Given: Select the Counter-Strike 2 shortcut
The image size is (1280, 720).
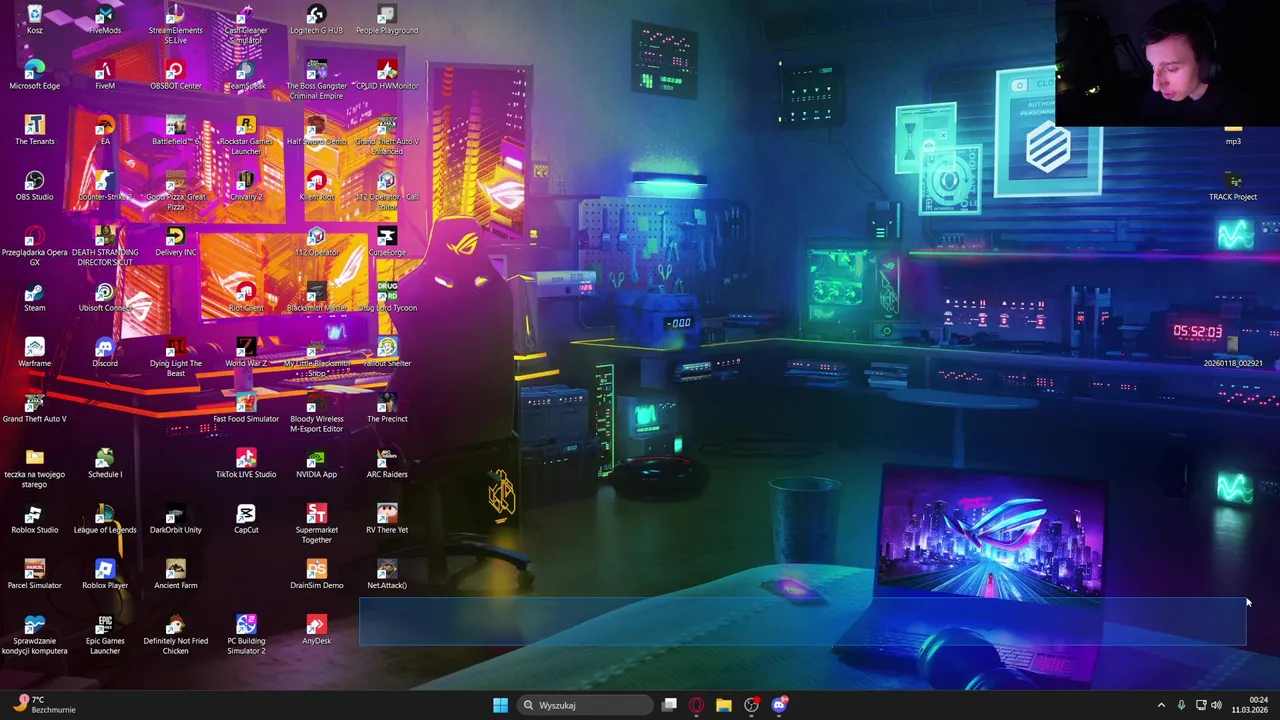Looking at the screenshot, I should click(105, 186).
